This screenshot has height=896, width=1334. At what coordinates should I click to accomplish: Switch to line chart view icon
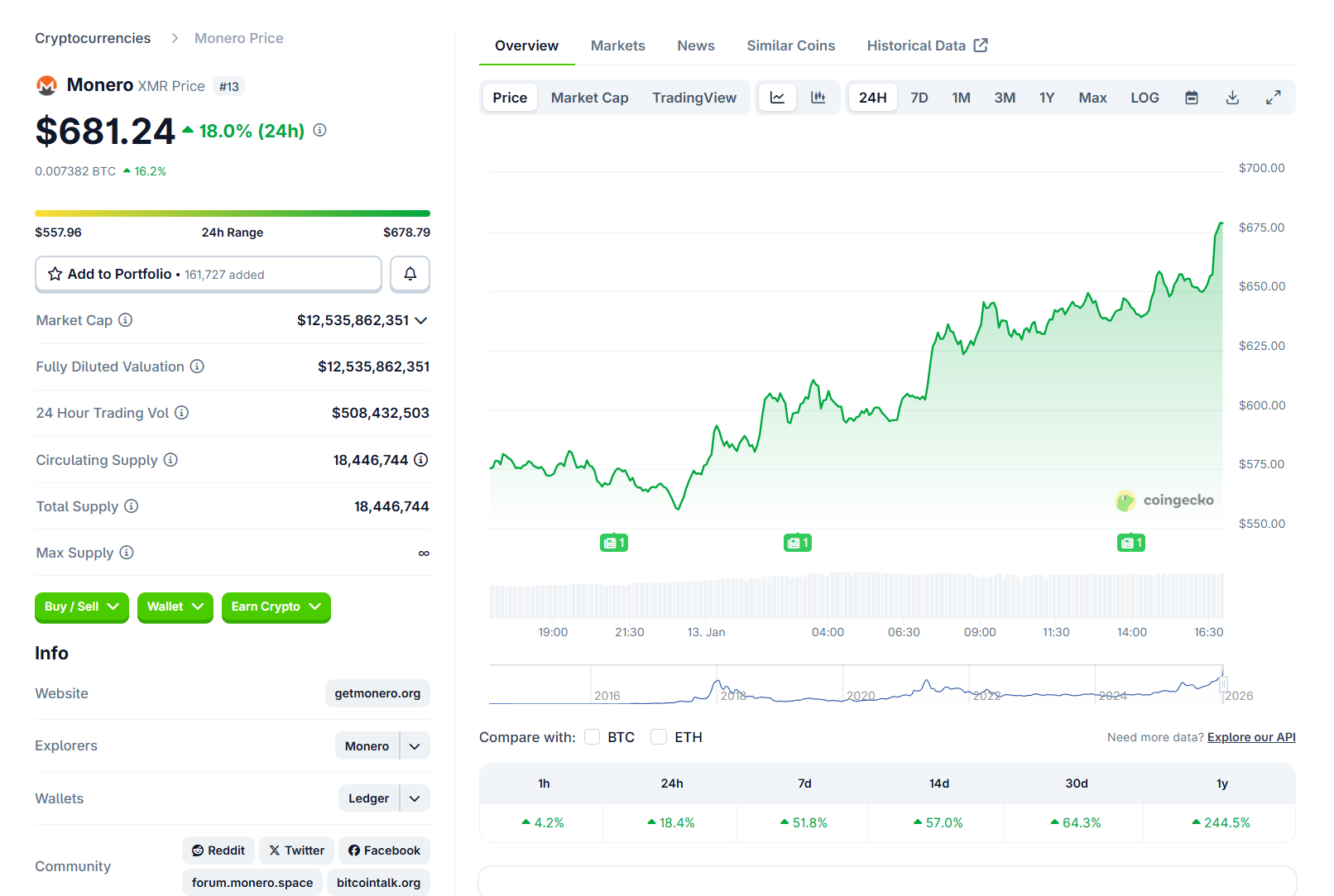(777, 98)
